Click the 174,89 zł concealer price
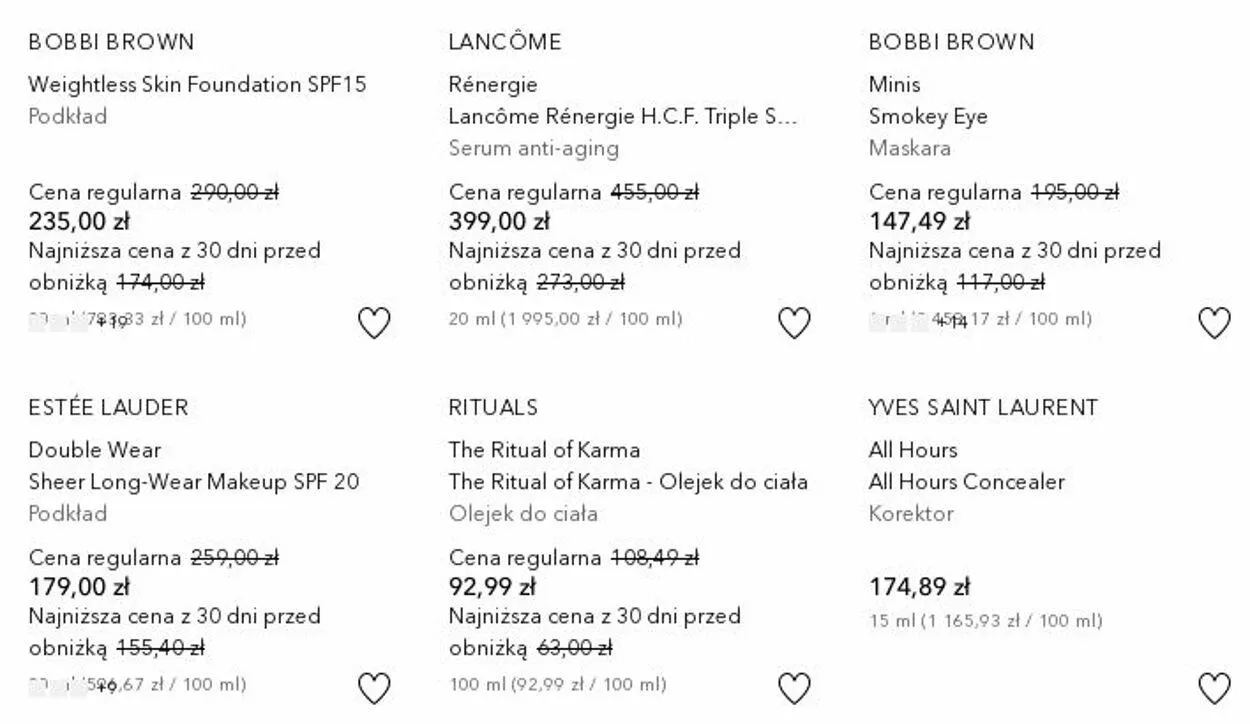Viewport: 1250px width, 724px height. point(919,586)
